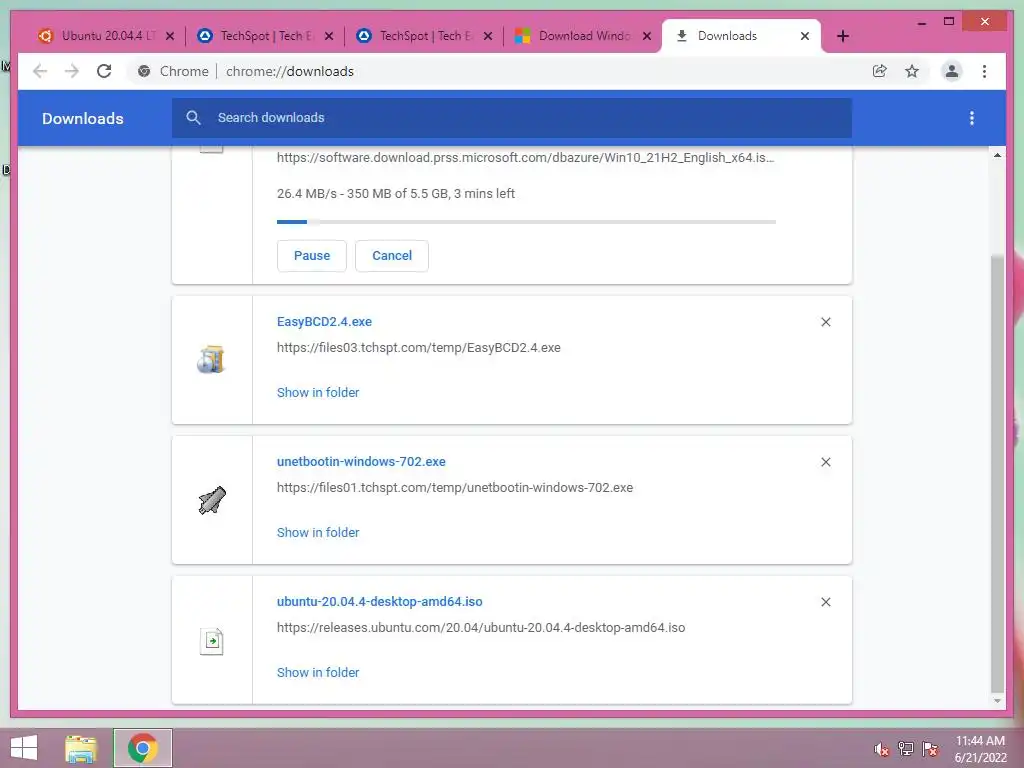Close the Downloads tab
Image resolution: width=1024 pixels, height=768 pixels.
coord(805,36)
